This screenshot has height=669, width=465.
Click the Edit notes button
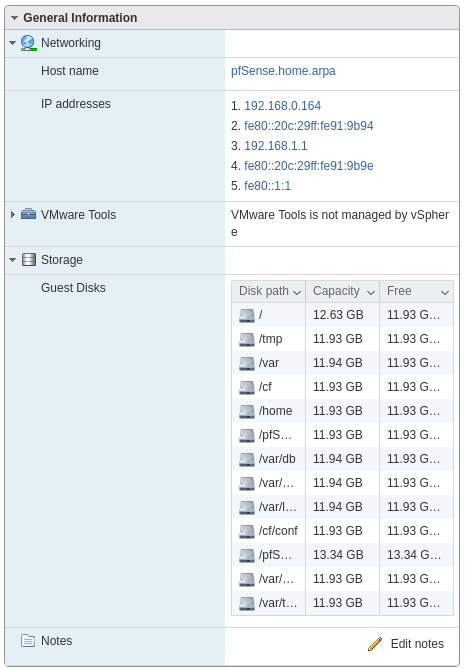pos(405,644)
